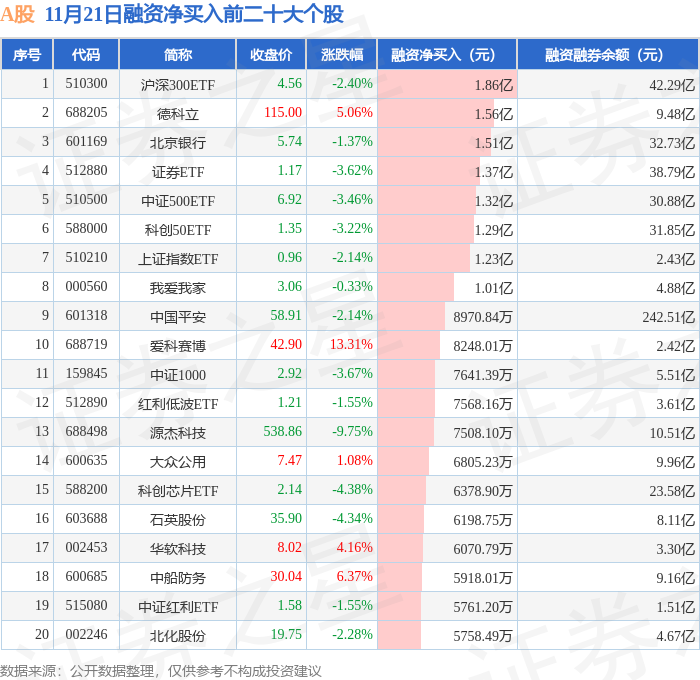Click the 数据来源 footnote text
This screenshot has width=700, height=680.
(161, 671)
